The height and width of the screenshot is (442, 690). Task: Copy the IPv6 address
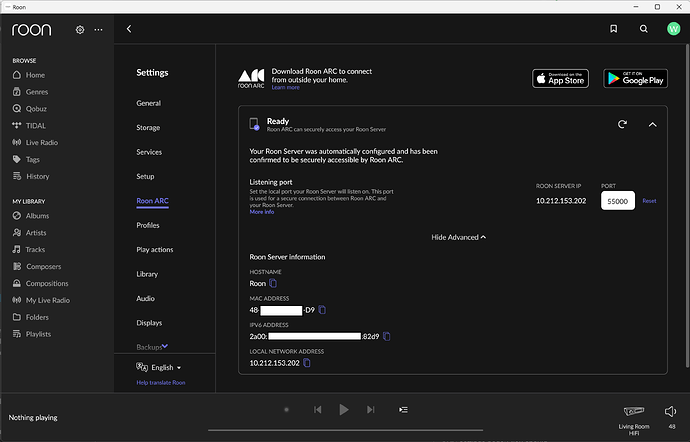pyautogui.click(x=387, y=336)
